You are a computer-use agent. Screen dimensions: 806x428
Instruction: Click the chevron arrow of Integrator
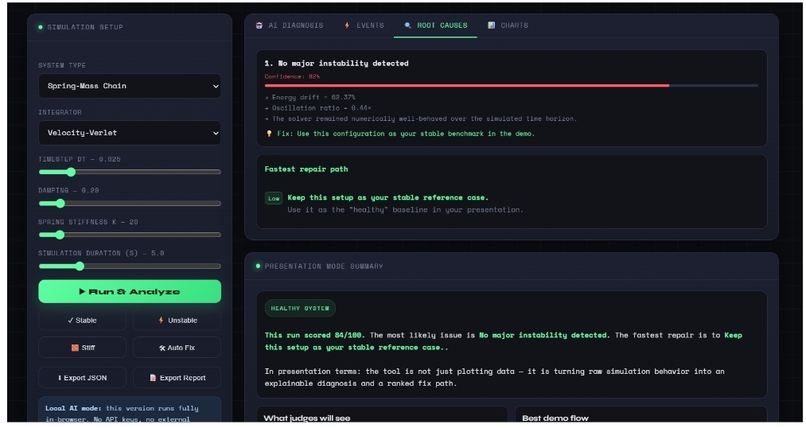click(x=215, y=133)
